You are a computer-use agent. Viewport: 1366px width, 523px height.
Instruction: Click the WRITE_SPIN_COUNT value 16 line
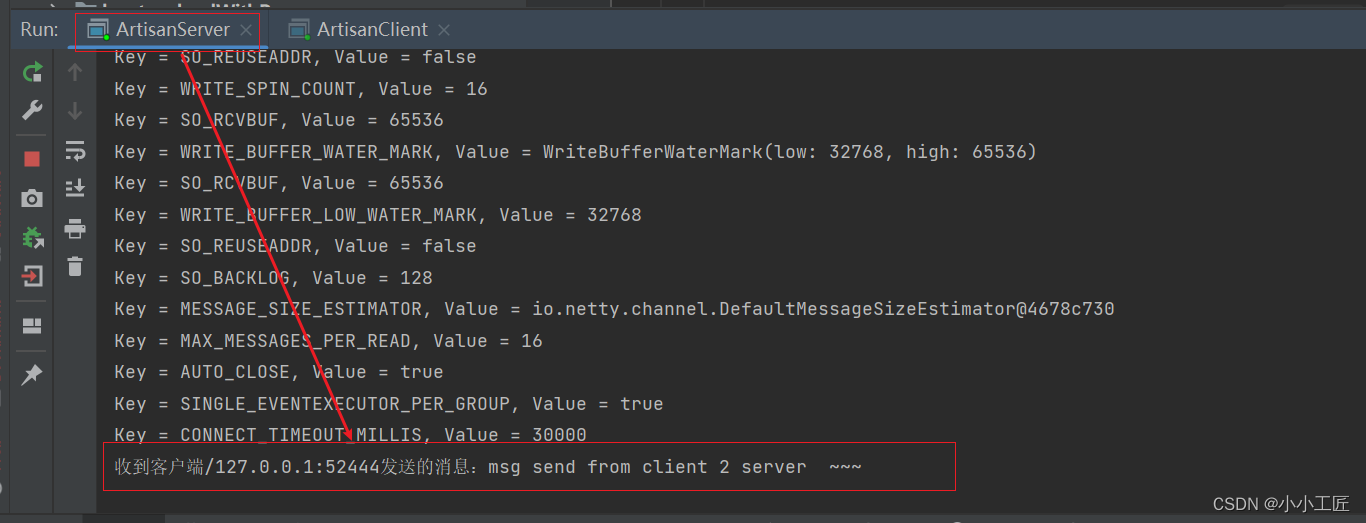point(301,89)
